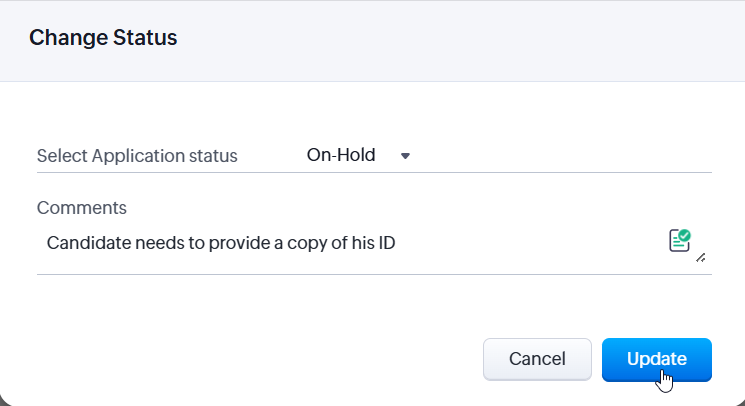
Task: Click the blank area left of Cancel
Action: click(x=250, y=359)
